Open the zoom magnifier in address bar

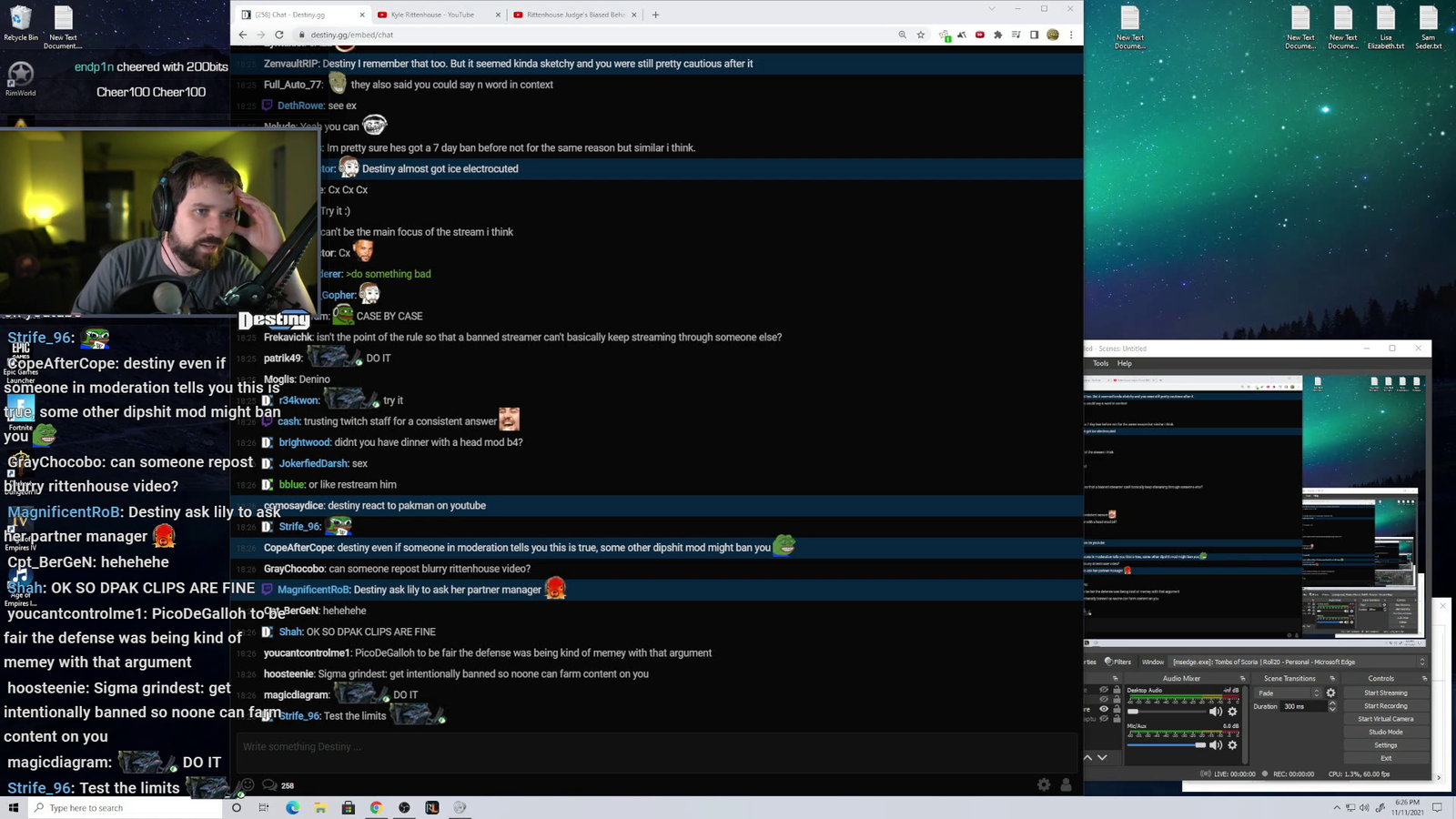coord(902,35)
